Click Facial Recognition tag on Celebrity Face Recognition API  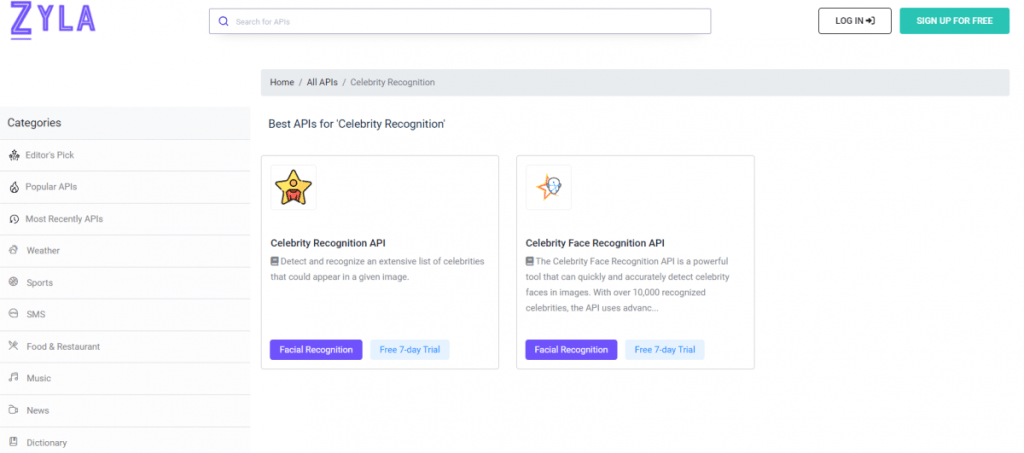point(571,350)
